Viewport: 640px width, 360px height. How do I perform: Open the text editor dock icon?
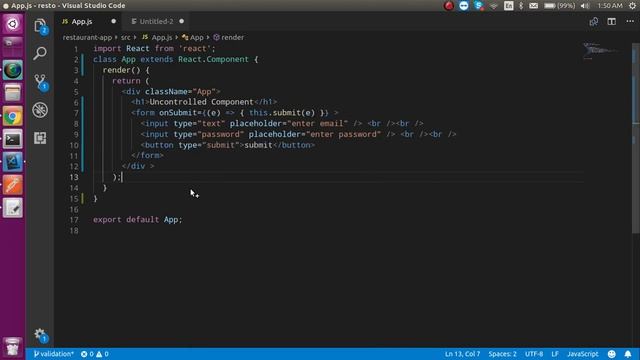pyautogui.click(x=13, y=208)
